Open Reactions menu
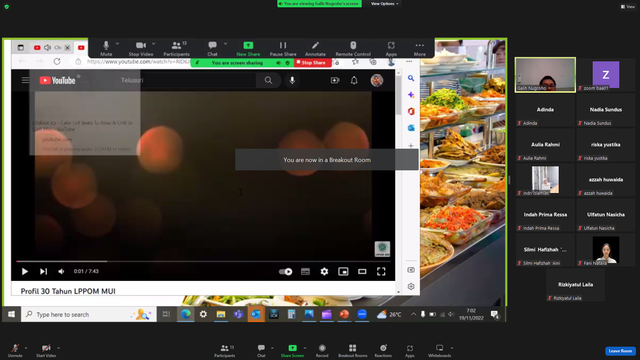 (383, 350)
